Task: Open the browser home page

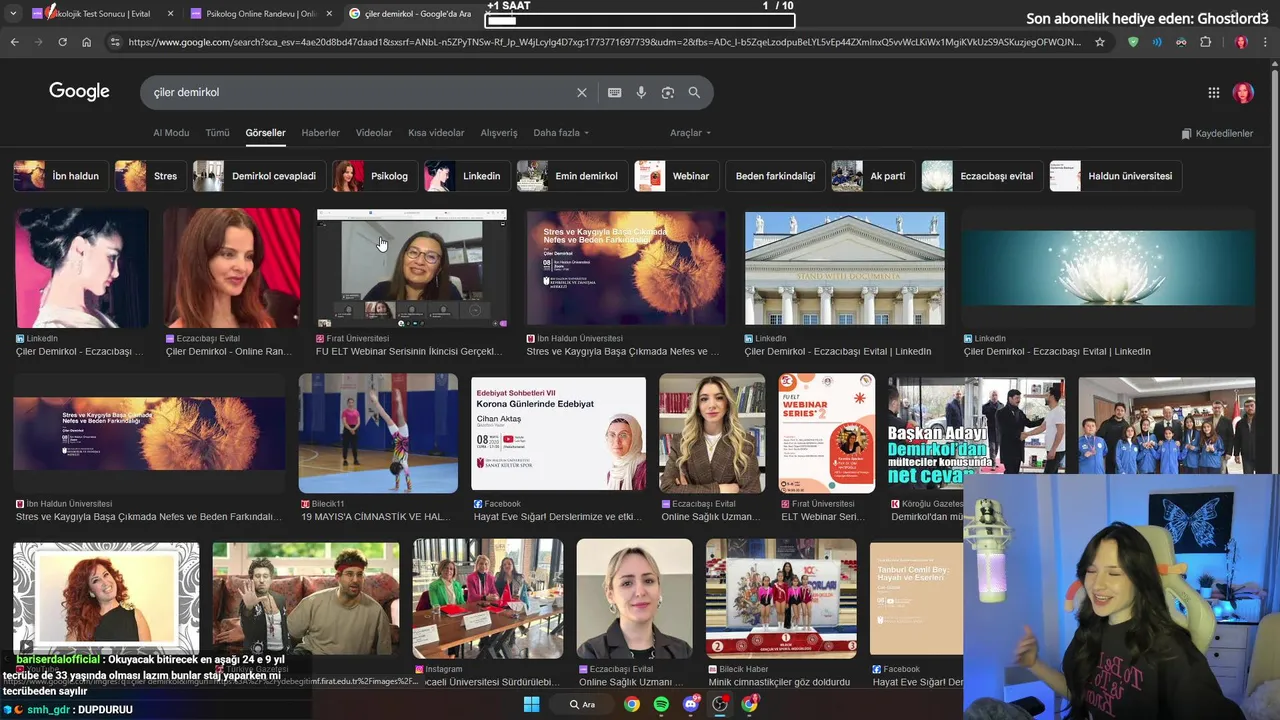Action: (86, 42)
